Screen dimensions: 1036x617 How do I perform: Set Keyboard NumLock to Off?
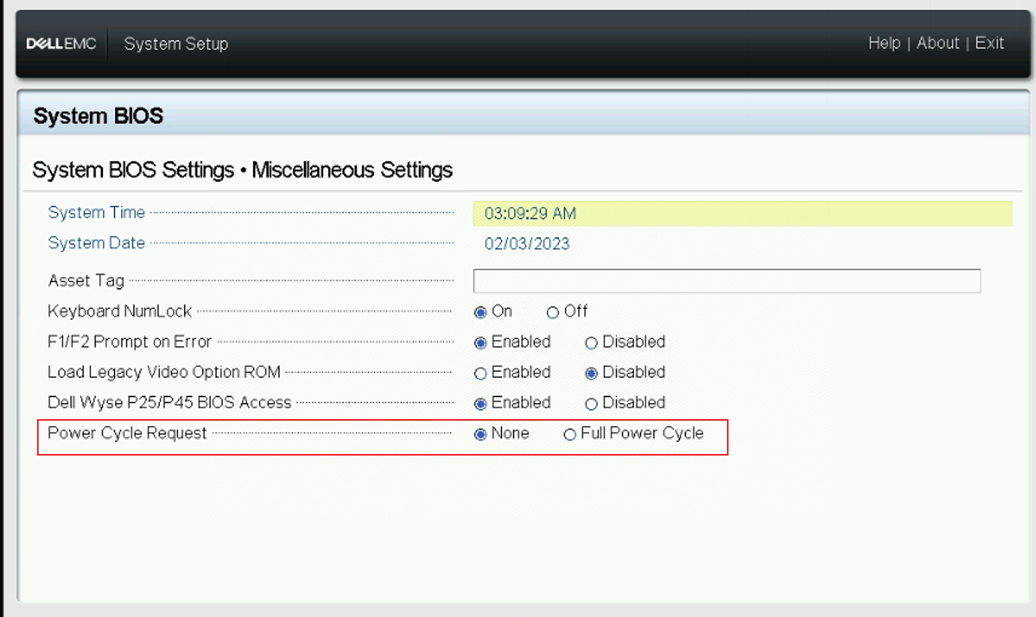pyautogui.click(x=553, y=312)
